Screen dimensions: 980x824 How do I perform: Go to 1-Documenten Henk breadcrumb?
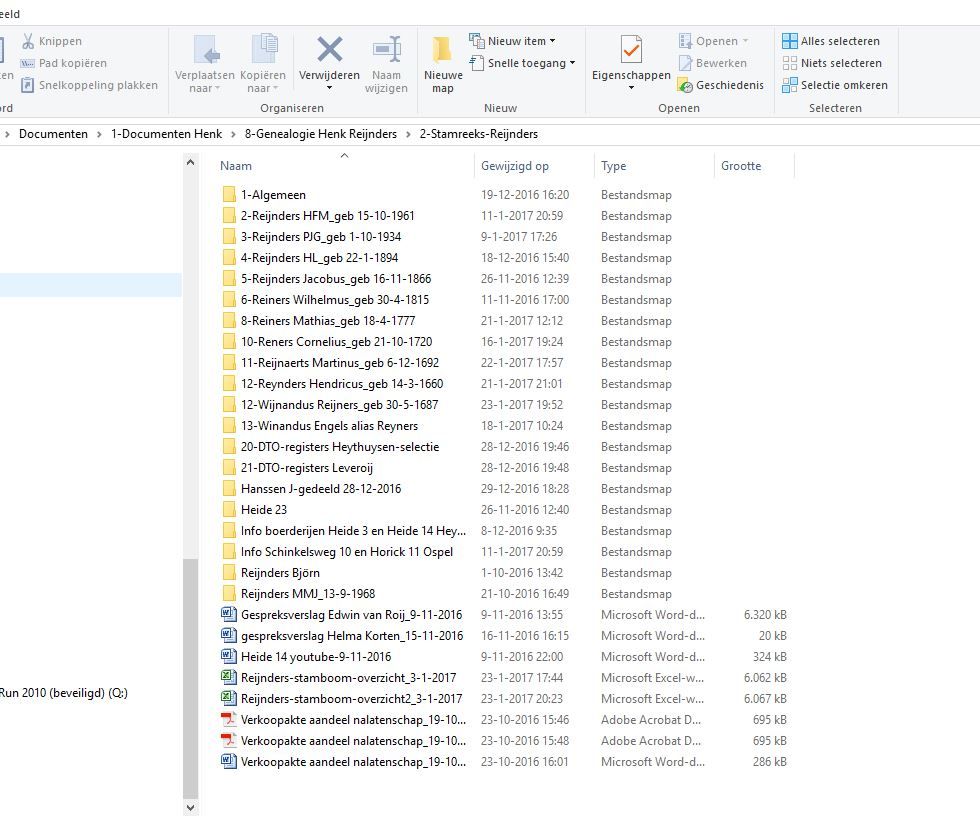pos(166,134)
